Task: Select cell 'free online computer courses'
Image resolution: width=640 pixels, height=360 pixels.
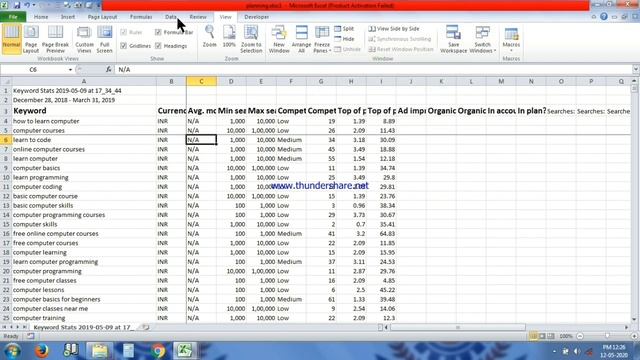Action: tap(84, 233)
